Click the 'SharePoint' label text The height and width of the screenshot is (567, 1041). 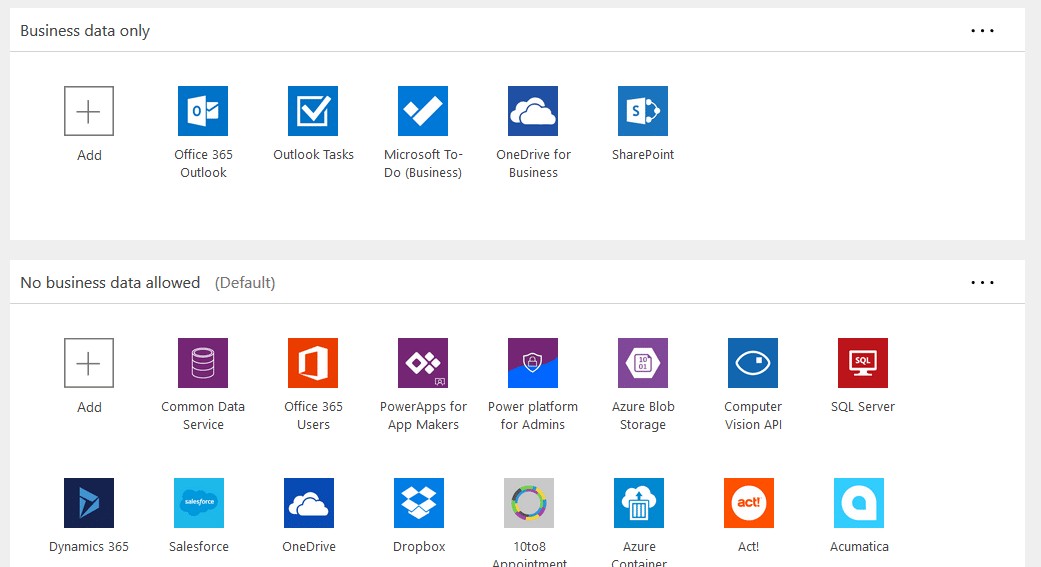click(643, 155)
